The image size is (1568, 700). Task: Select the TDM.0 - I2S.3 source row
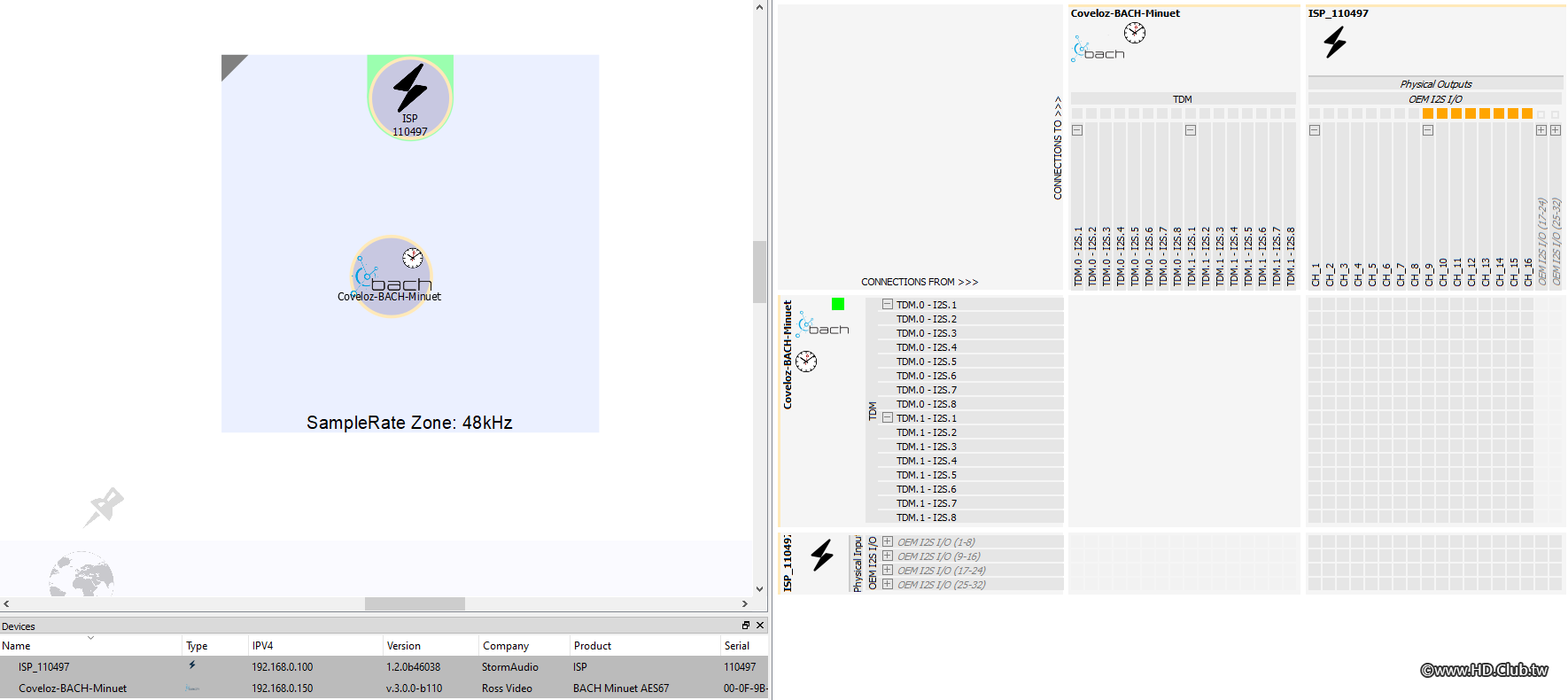[972, 333]
